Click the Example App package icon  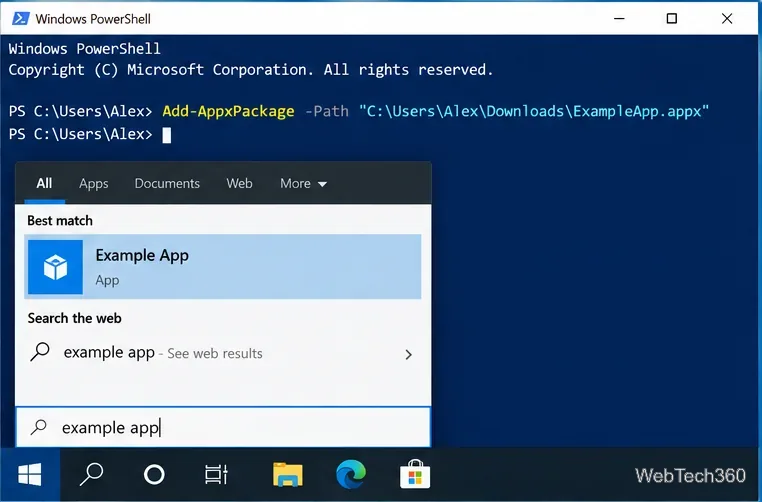point(55,267)
